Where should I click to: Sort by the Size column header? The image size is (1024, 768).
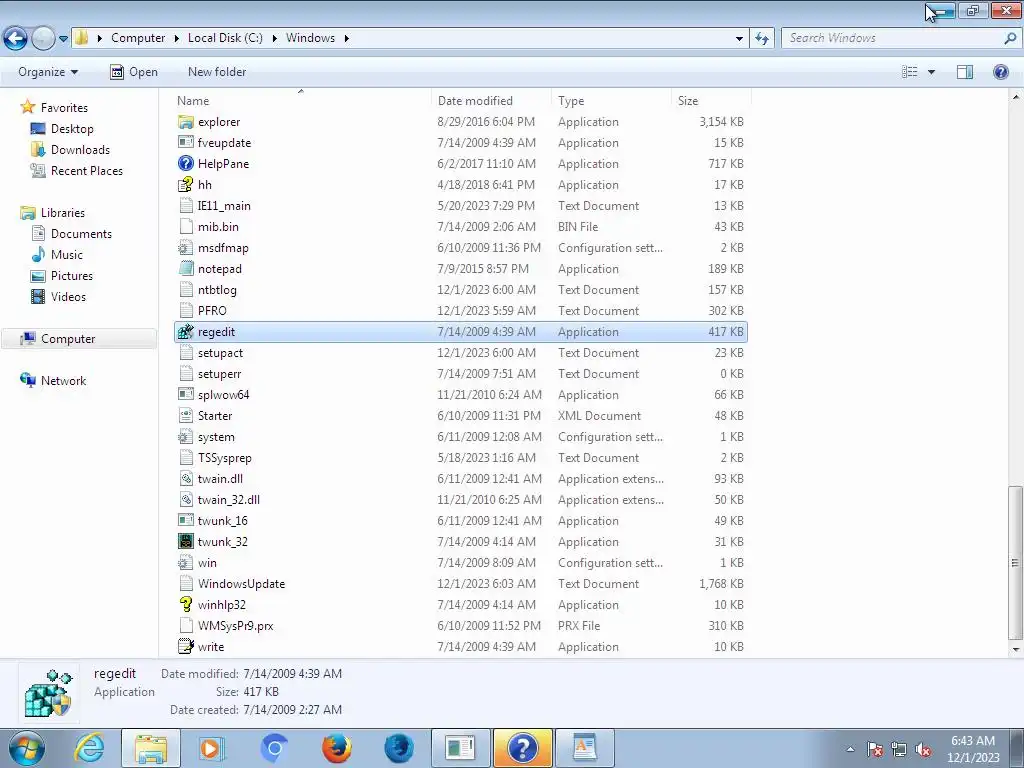pyautogui.click(x=711, y=101)
